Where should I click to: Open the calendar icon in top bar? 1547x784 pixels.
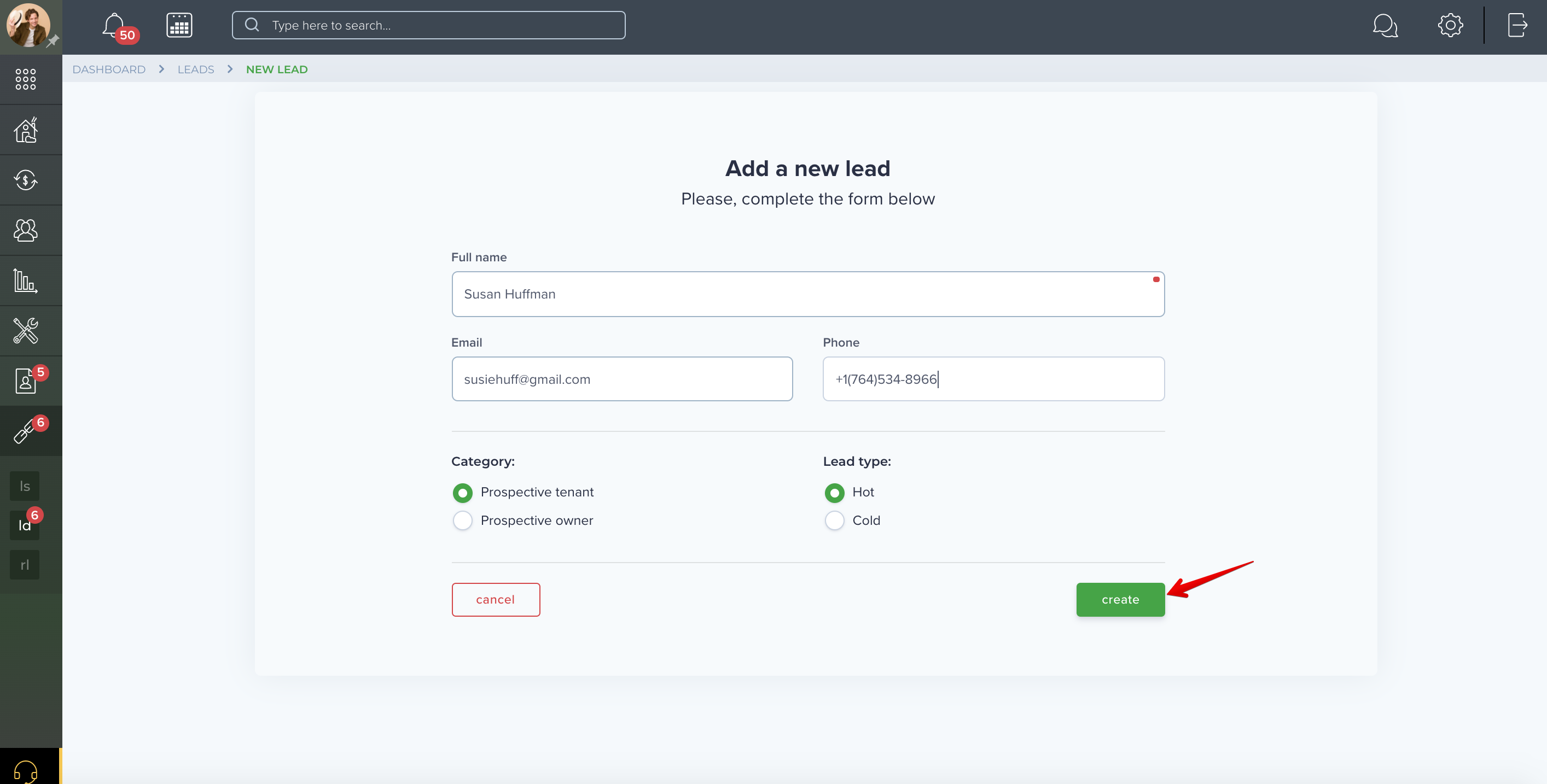coord(179,25)
